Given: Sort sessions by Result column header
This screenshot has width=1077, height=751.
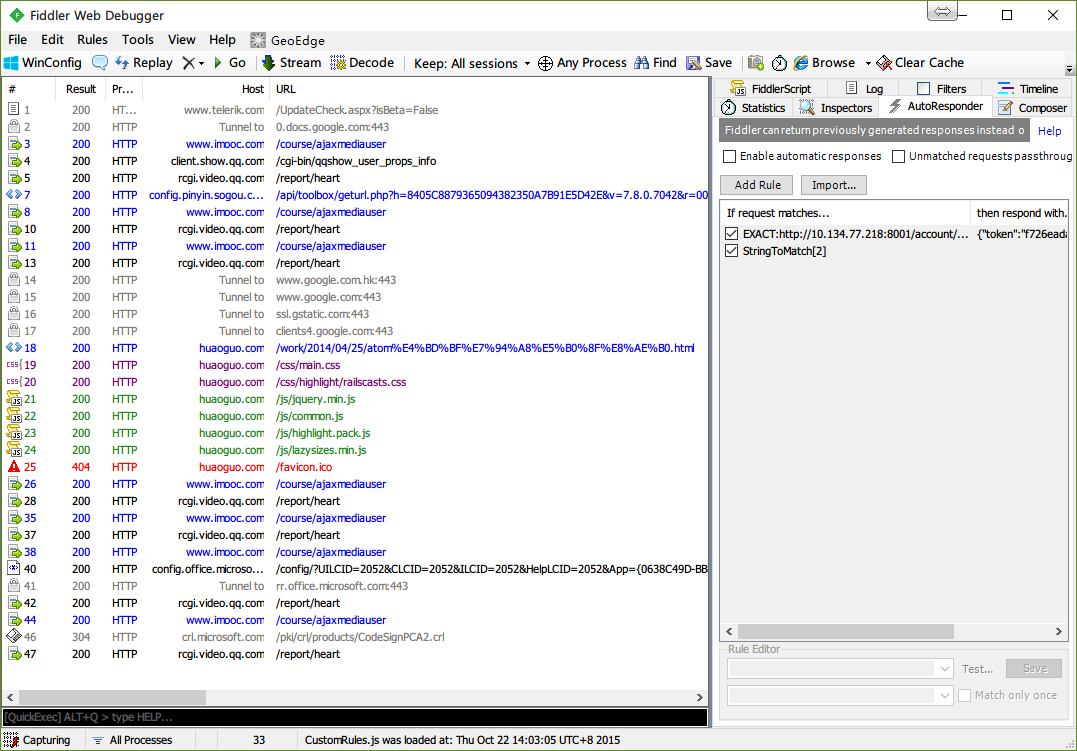Looking at the screenshot, I should click(x=80, y=89).
